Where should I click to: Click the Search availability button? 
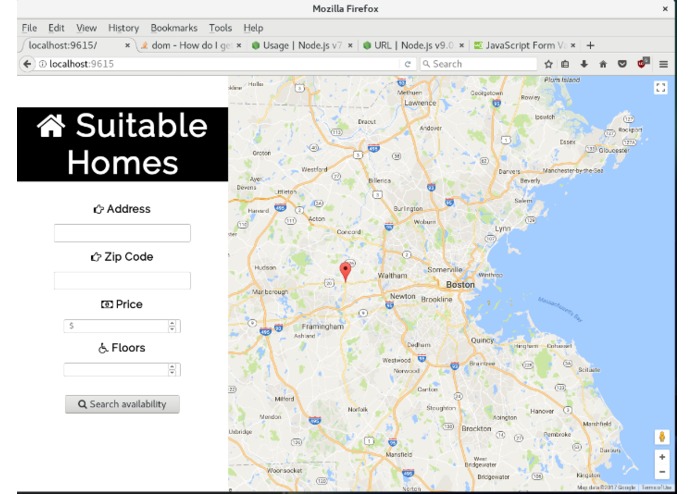coord(122,404)
